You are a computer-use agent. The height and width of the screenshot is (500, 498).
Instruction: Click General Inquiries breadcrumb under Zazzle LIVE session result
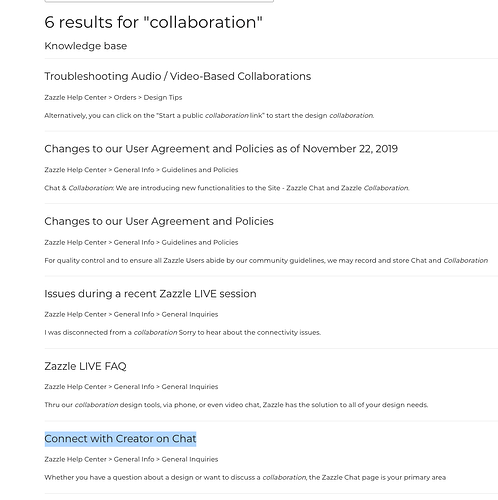[190, 314]
